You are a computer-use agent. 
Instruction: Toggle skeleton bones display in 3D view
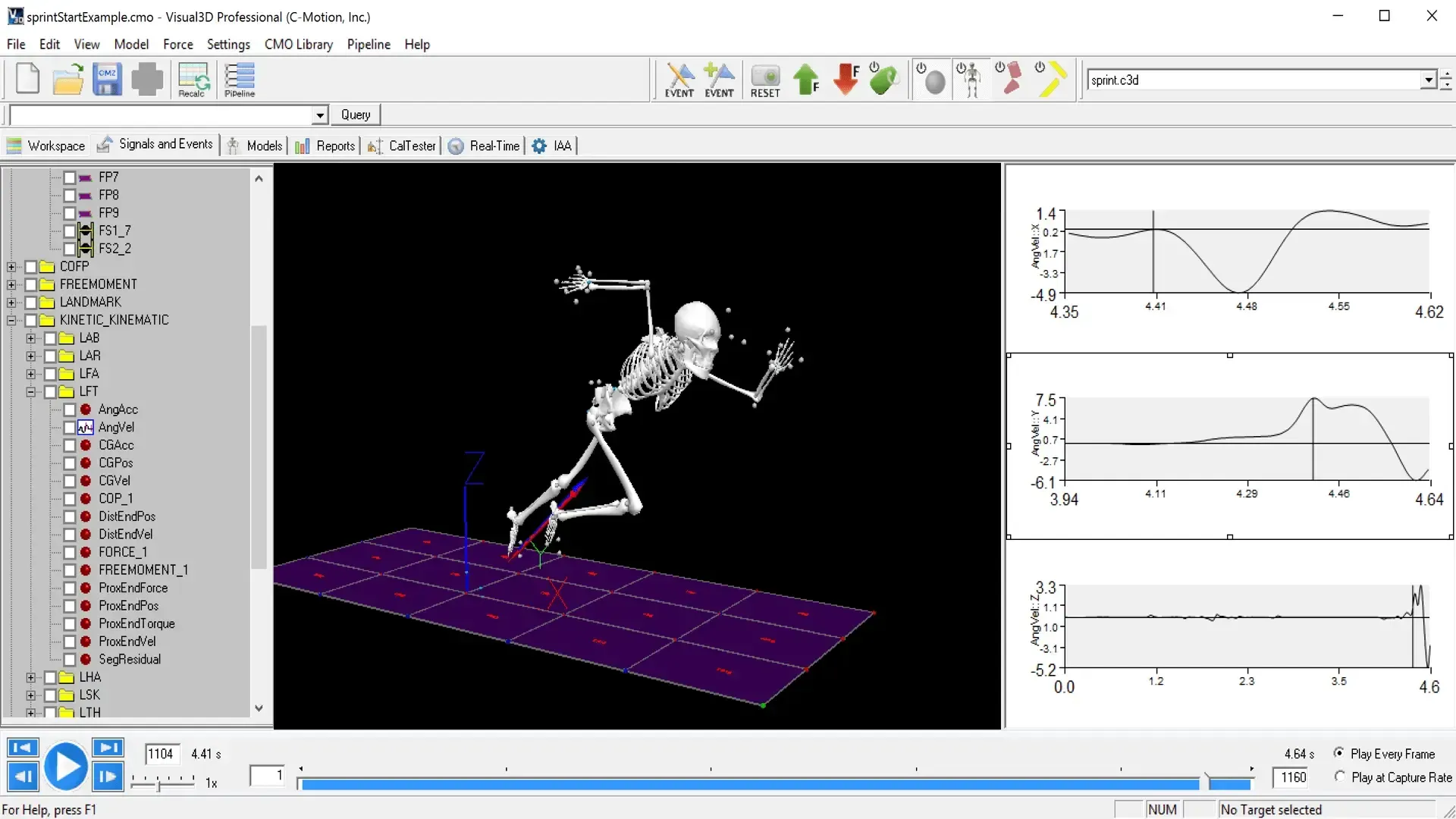971,80
